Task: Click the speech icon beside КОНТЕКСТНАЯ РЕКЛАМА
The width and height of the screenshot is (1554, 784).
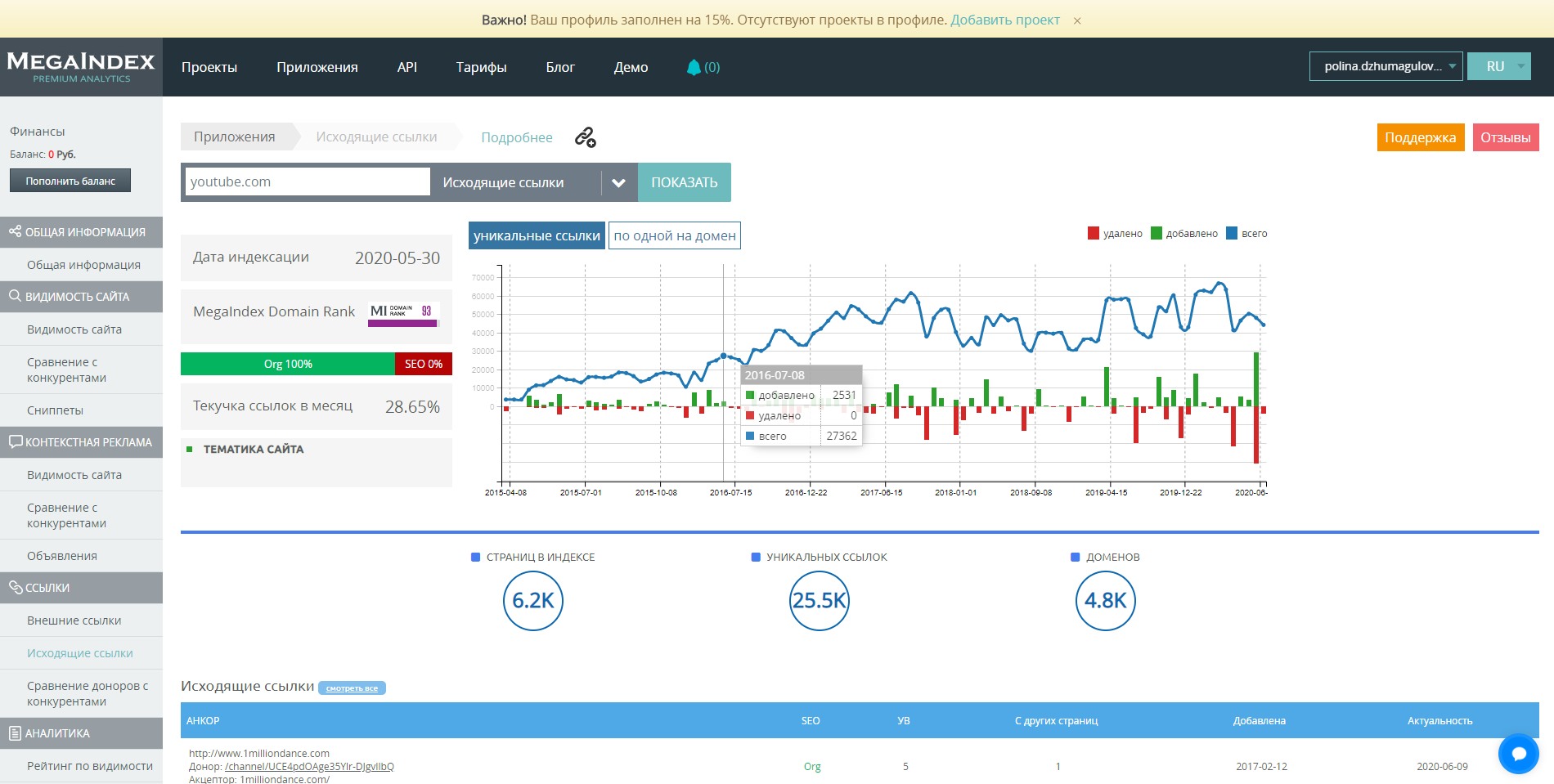Action: click(15, 441)
